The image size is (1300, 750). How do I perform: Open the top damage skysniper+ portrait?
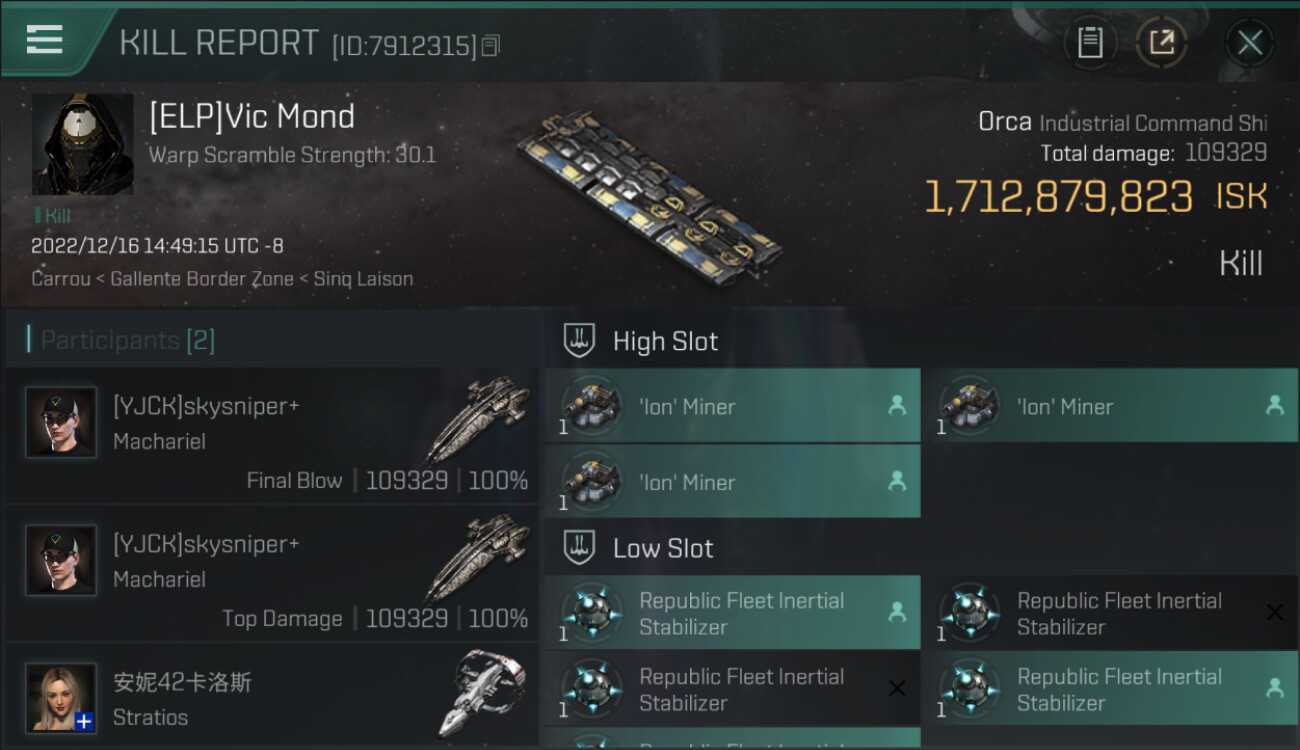tap(61, 560)
